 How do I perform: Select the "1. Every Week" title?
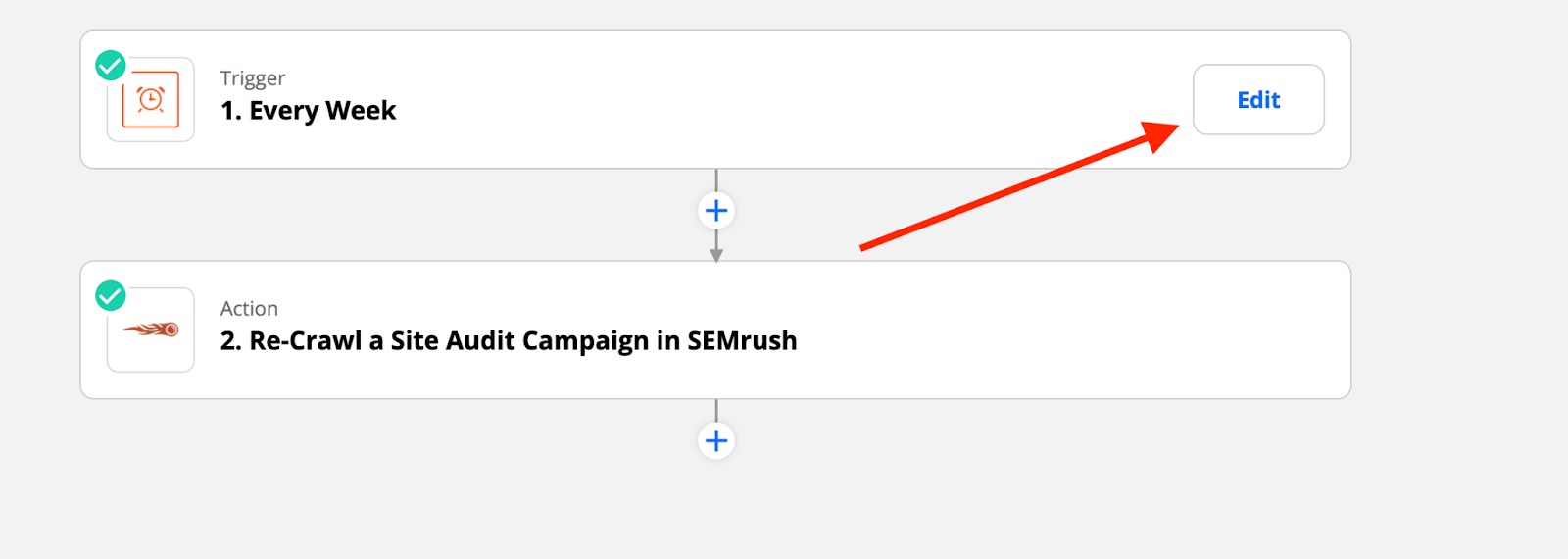pos(308,111)
